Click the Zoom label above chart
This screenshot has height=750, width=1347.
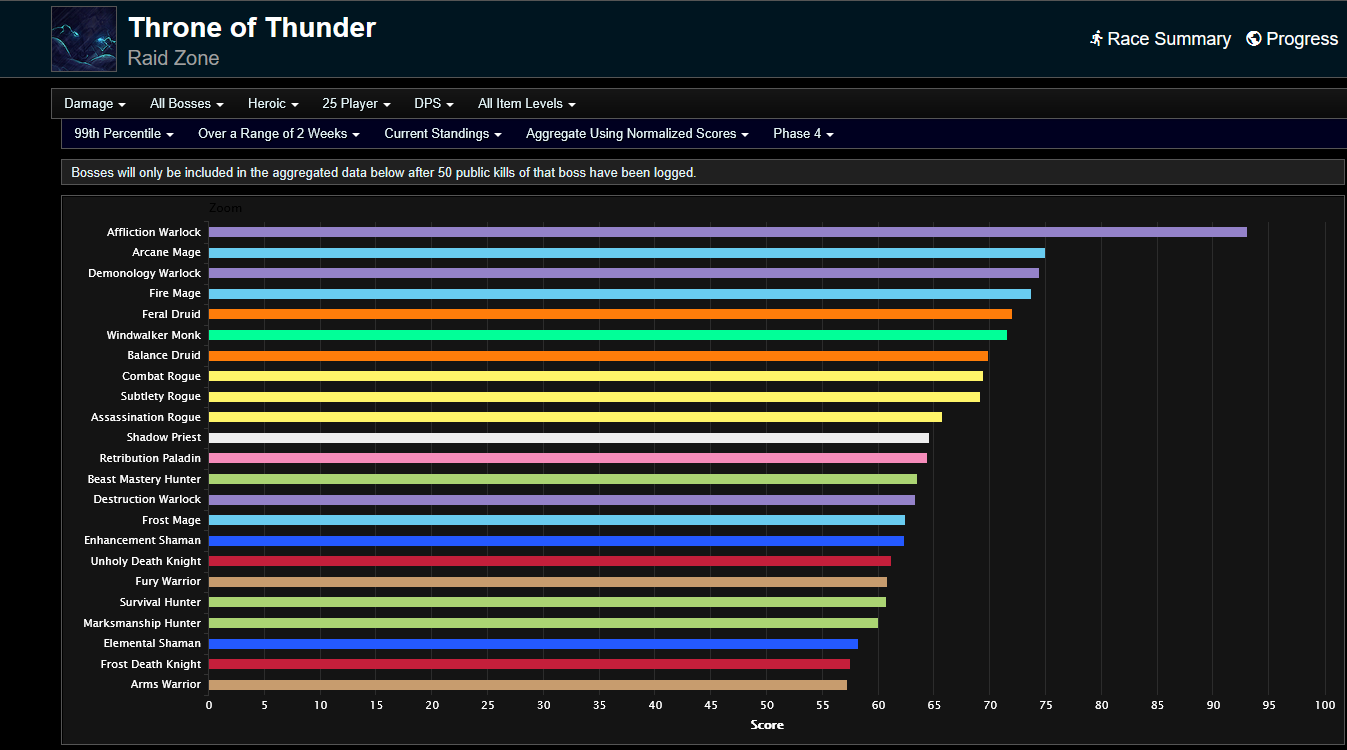225,208
